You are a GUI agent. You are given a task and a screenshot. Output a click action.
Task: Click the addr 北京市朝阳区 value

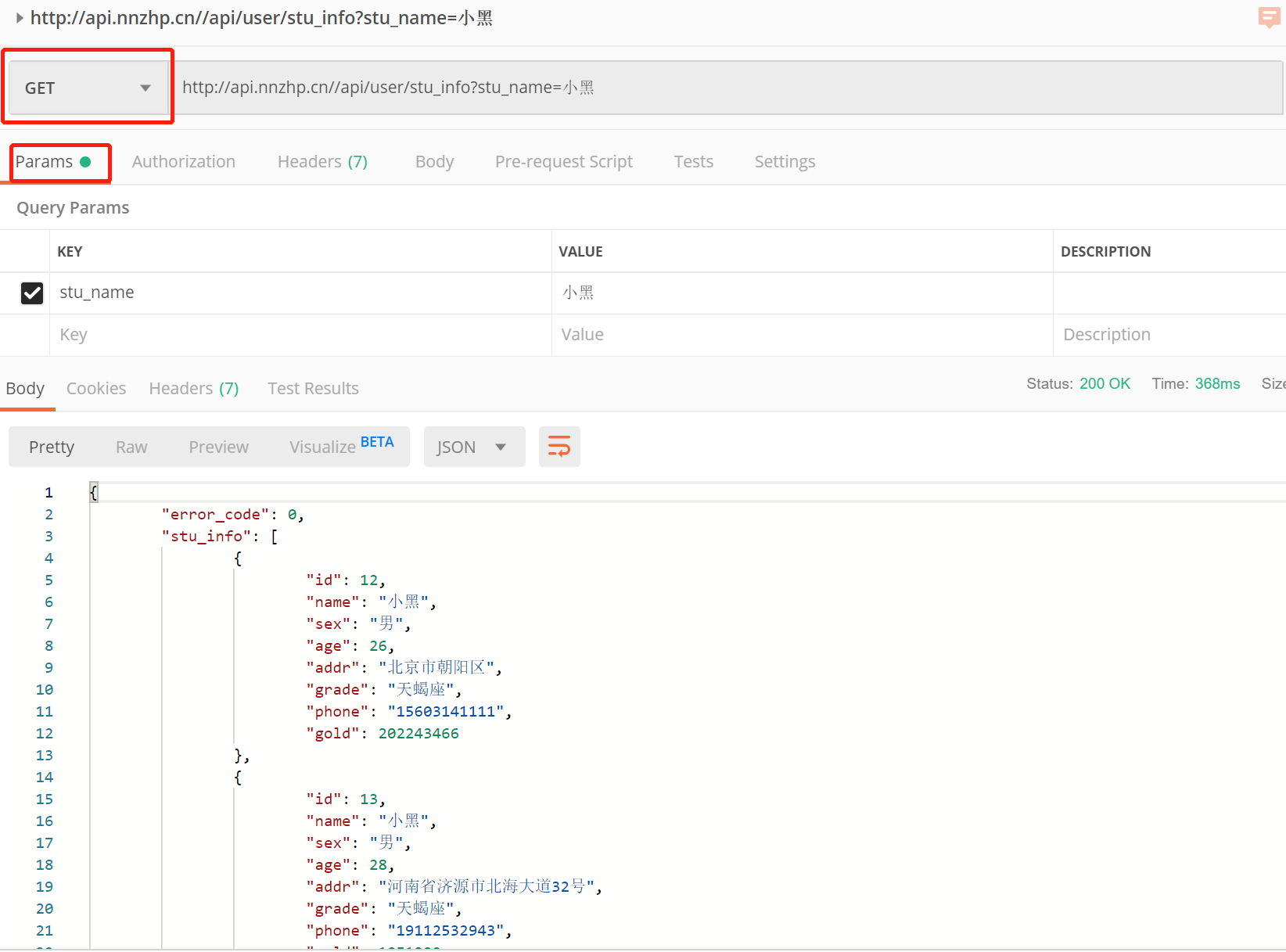click(x=436, y=668)
